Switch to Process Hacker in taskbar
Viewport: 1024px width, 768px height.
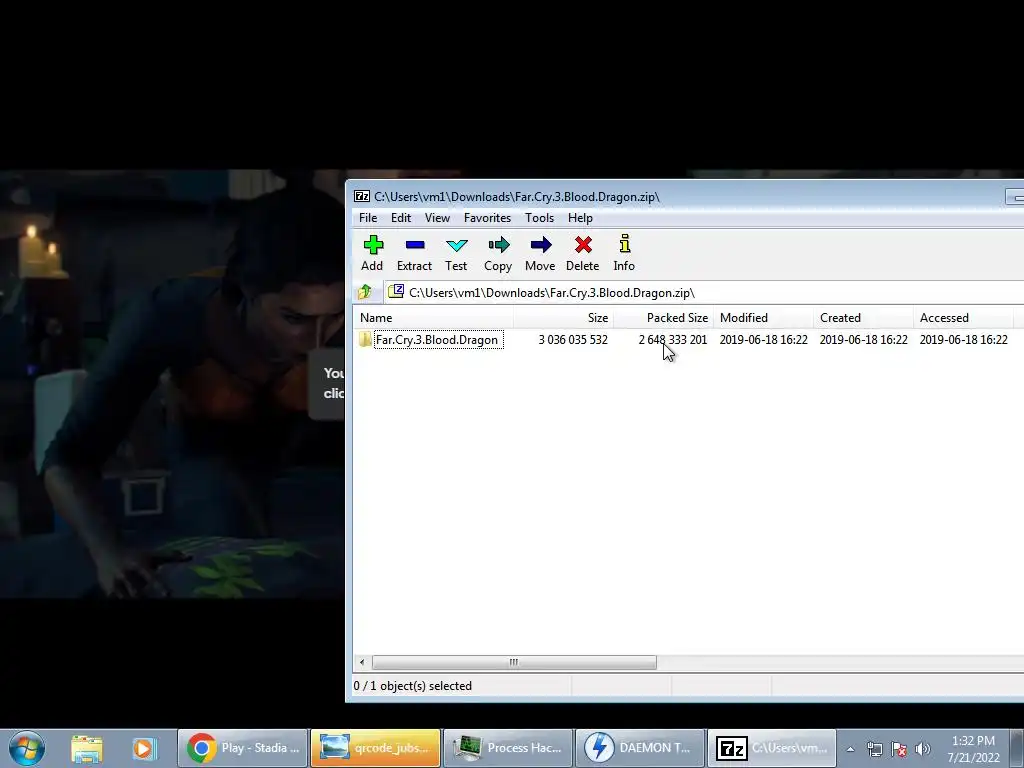click(x=508, y=748)
